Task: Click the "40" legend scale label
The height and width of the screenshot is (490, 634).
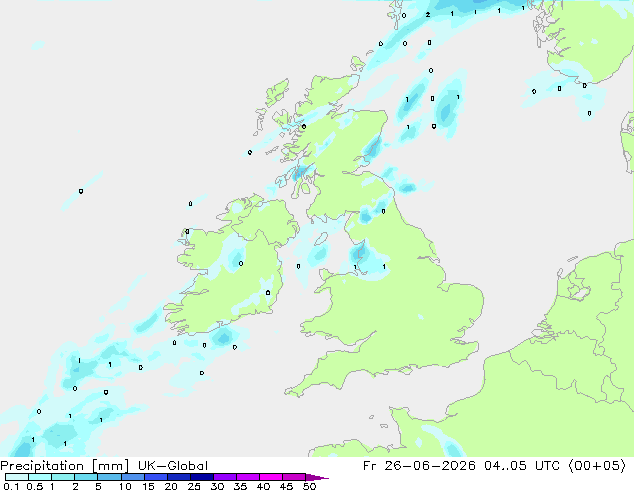Action: click(263, 486)
